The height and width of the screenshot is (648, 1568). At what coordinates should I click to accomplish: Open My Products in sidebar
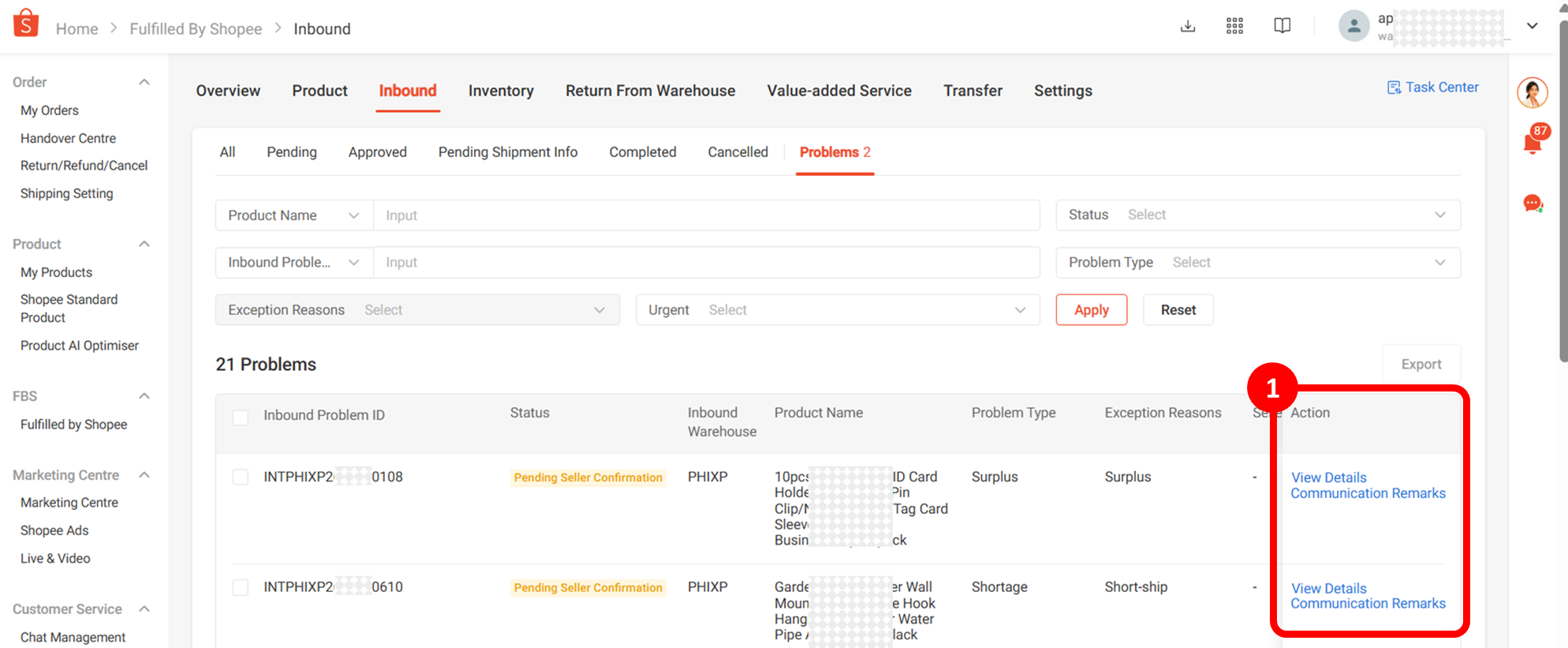[x=56, y=272]
